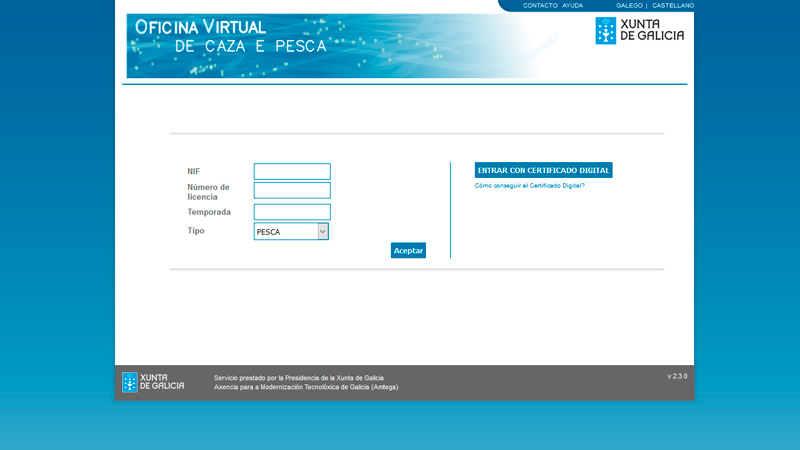Click the Xunta de Galicia header logo
This screenshot has height=450, width=800.
pos(640,31)
